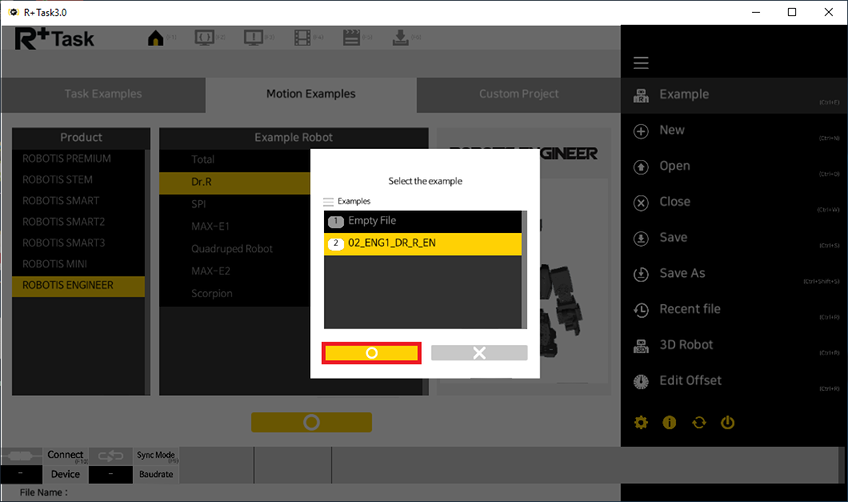Click the download icon in toolbar
The image size is (848, 502).
click(400, 38)
